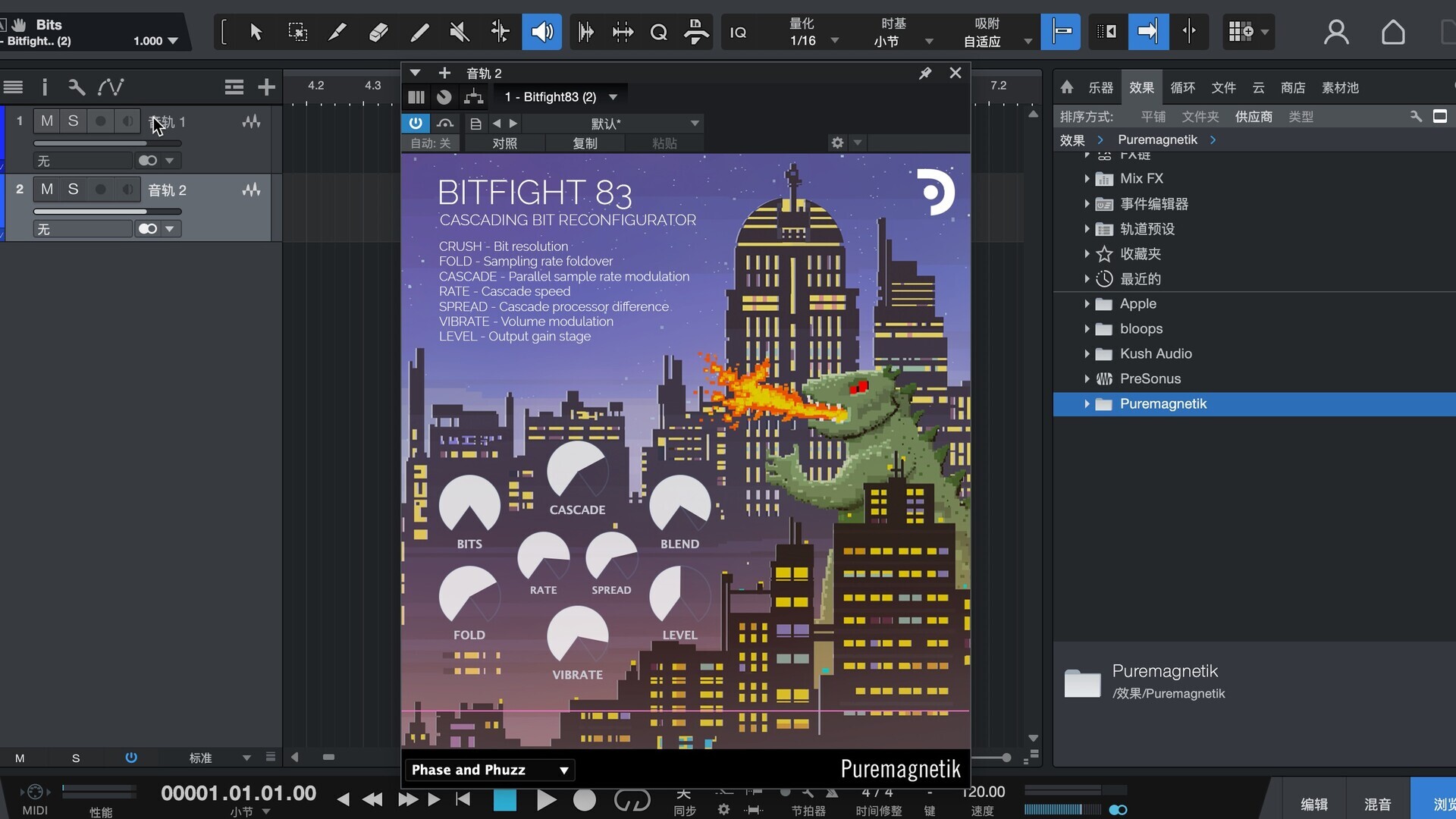The width and height of the screenshot is (1456, 819).
Task: Switch to the 商店 browser tab
Action: [1293, 88]
